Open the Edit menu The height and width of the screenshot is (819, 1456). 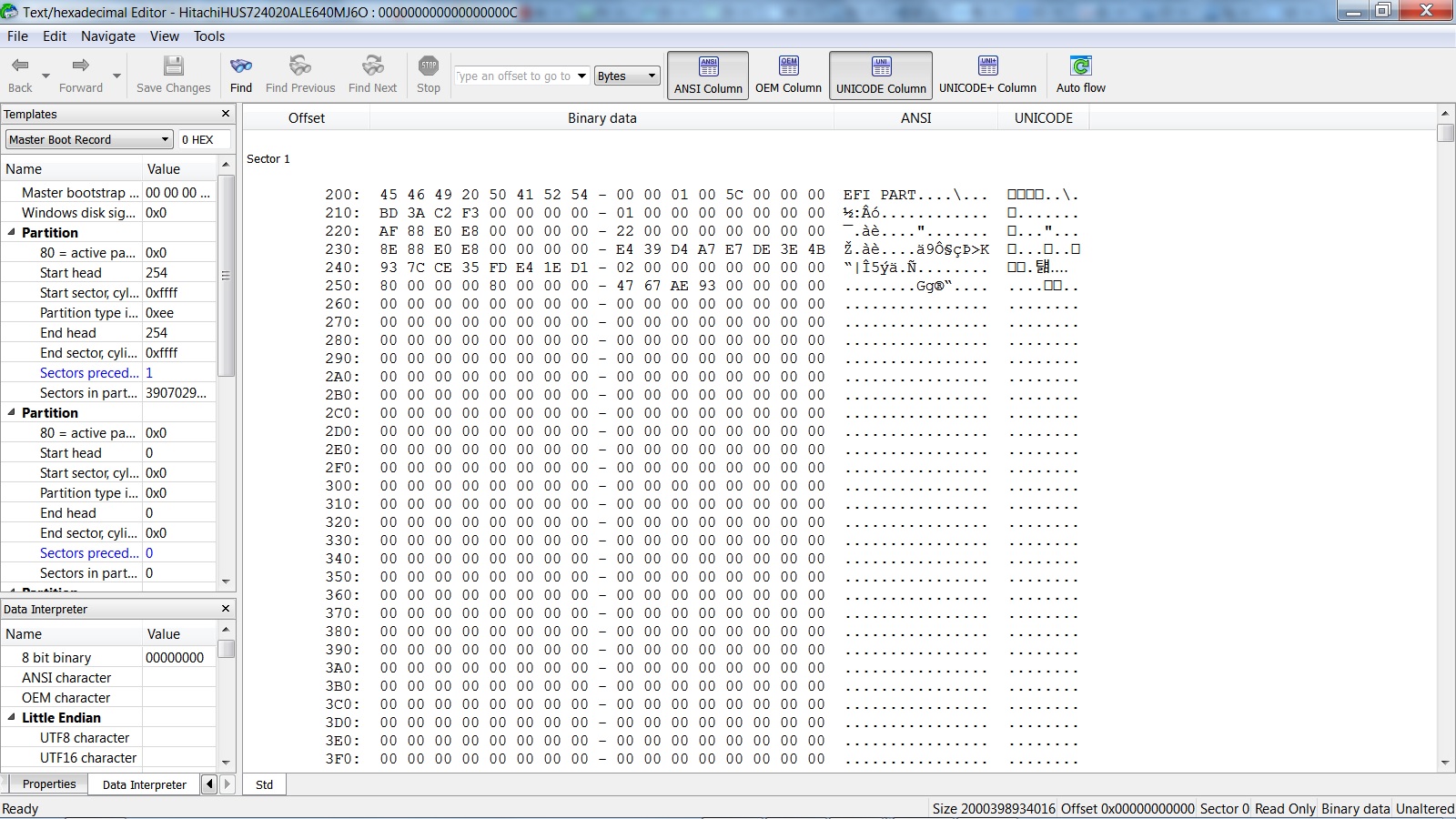point(55,36)
